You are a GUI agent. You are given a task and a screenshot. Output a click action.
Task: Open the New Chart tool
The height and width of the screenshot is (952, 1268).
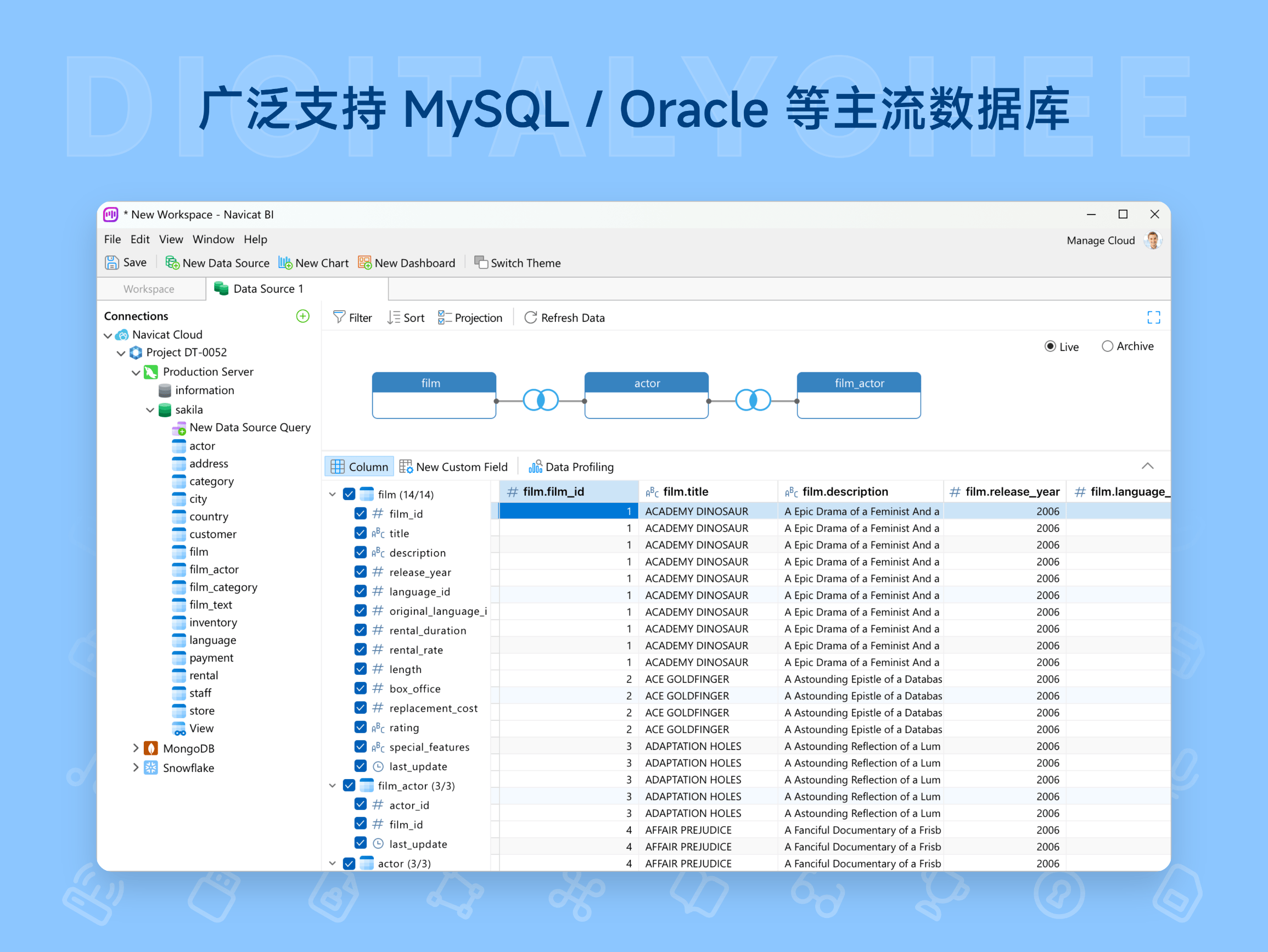click(x=313, y=262)
